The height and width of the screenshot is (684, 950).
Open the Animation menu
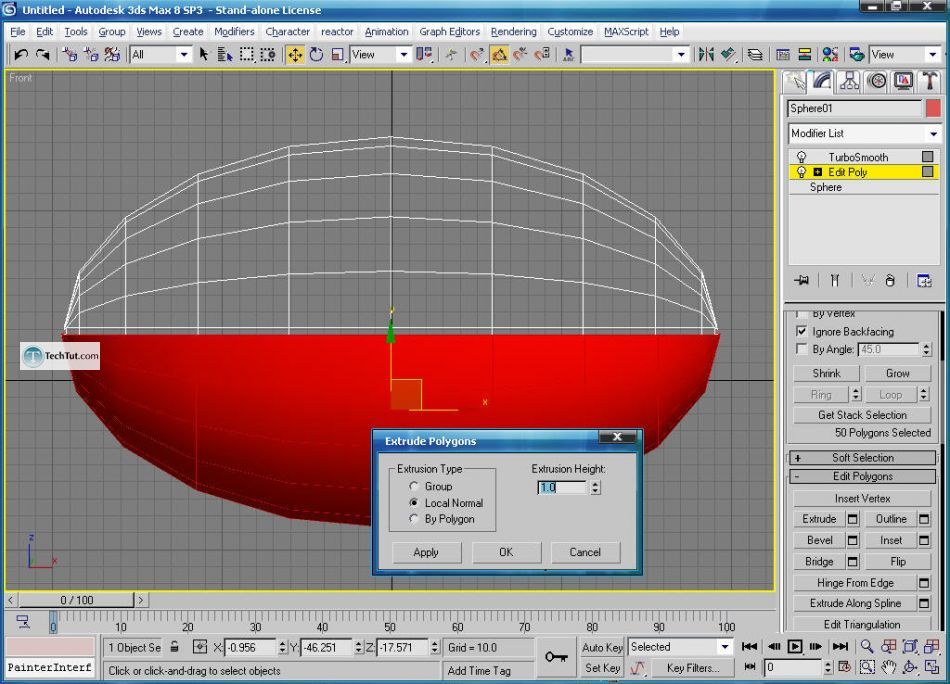coord(386,32)
